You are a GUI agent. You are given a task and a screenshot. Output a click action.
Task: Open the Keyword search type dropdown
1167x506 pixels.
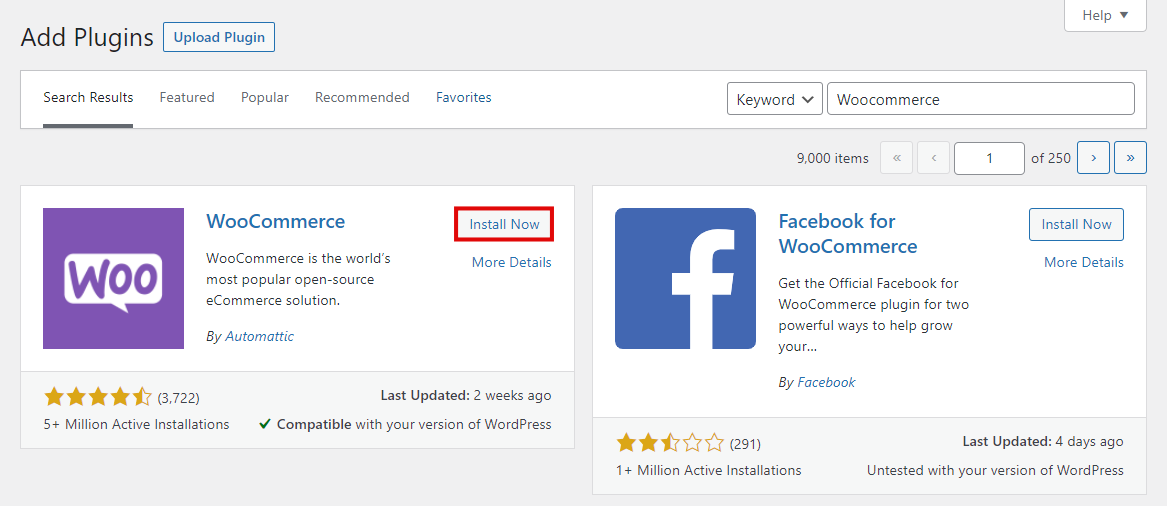[775, 99]
